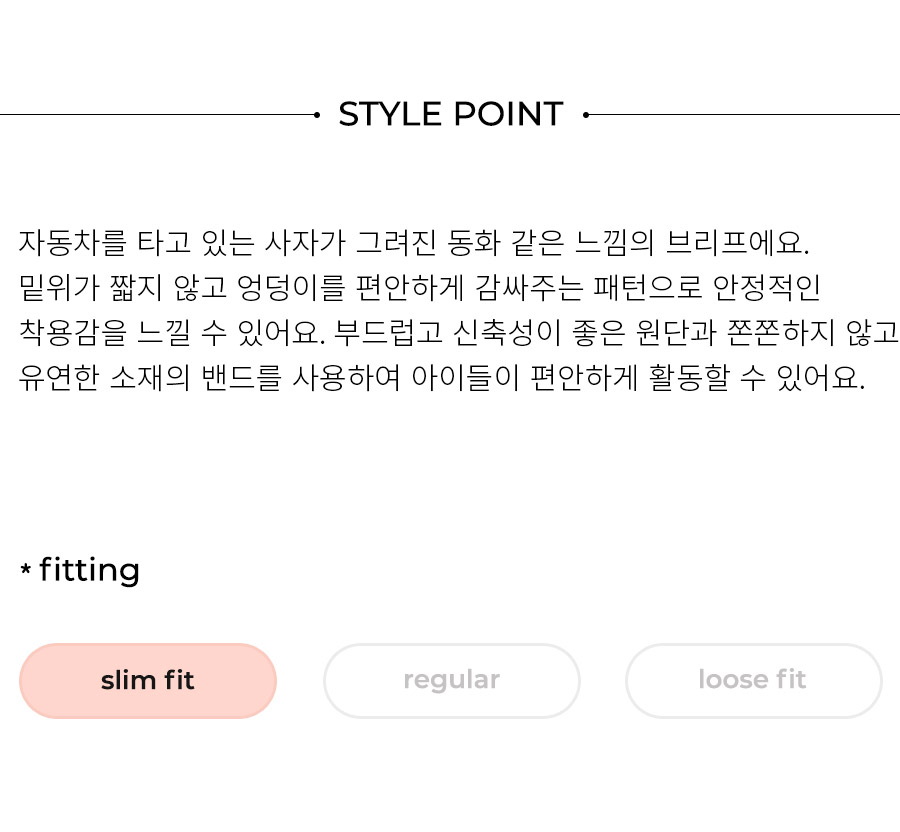Click the first description line starting 자동차를

pos(414,243)
